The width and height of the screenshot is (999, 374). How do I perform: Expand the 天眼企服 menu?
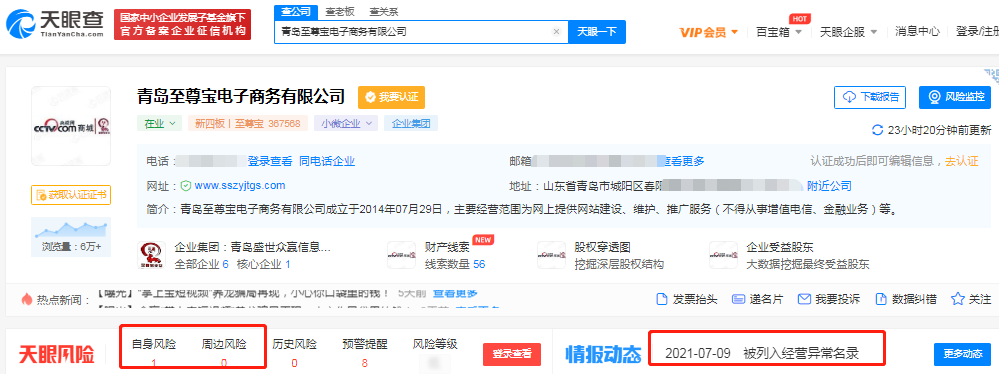pyautogui.click(x=849, y=32)
